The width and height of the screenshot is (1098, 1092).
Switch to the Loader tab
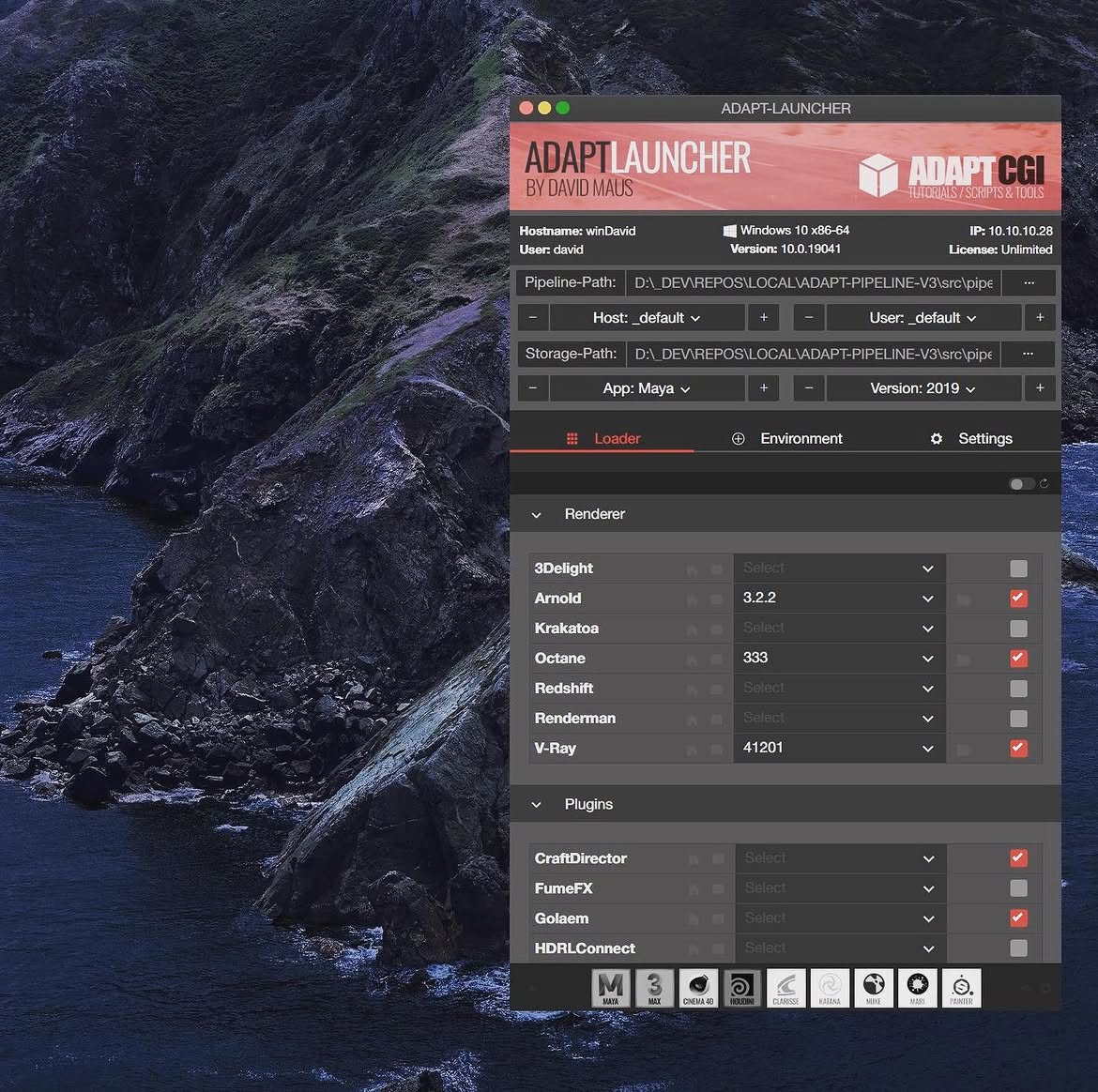coord(602,438)
